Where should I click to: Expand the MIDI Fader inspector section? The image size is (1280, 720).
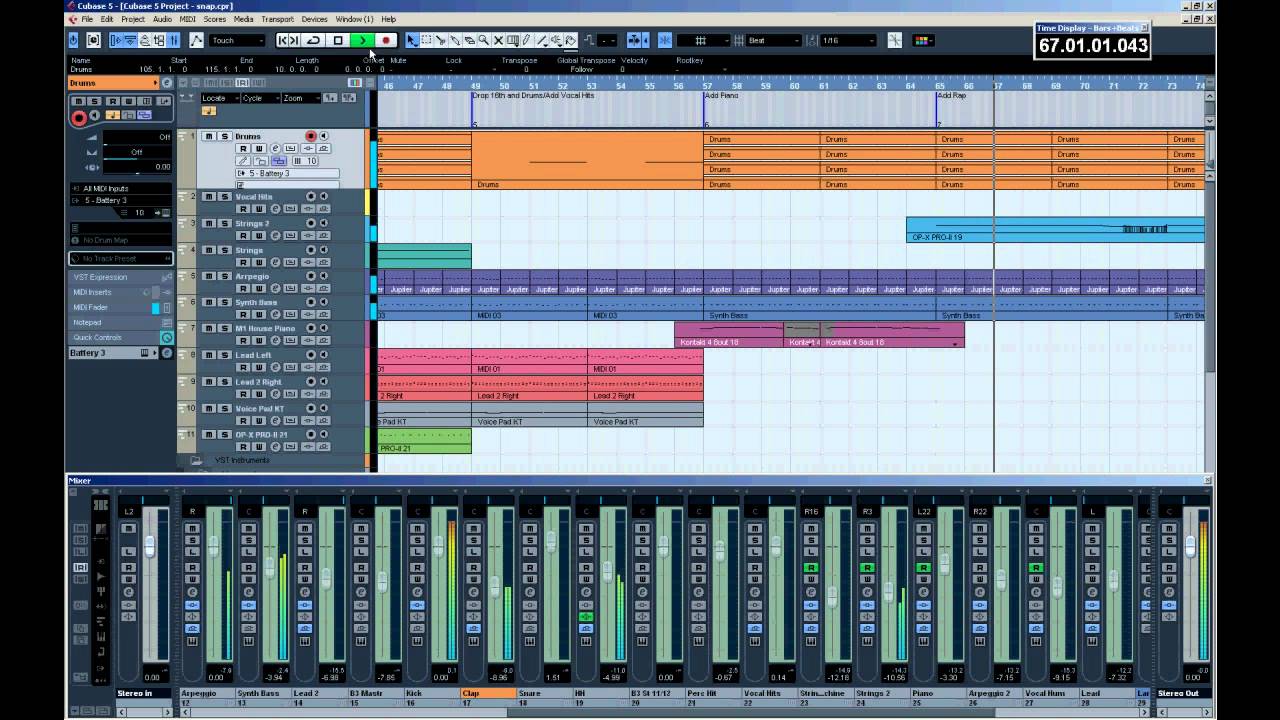coord(120,307)
